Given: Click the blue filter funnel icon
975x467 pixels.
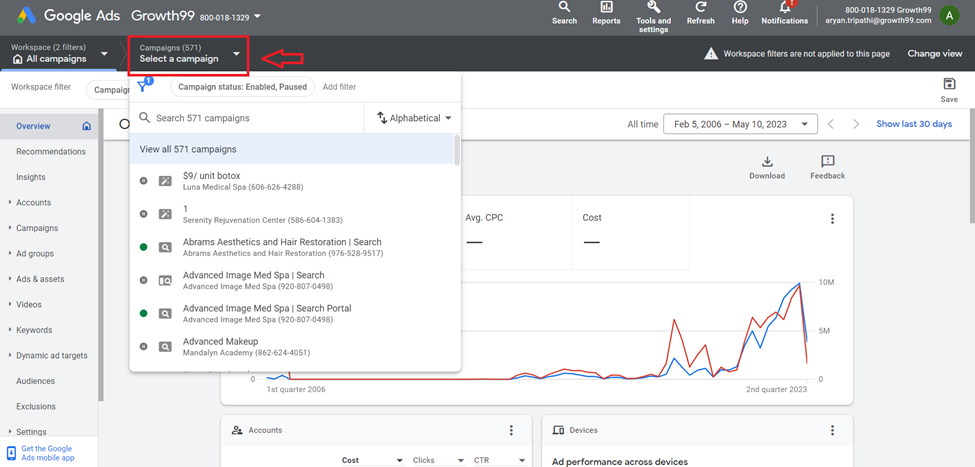Looking at the screenshot, I should [144, 86].
